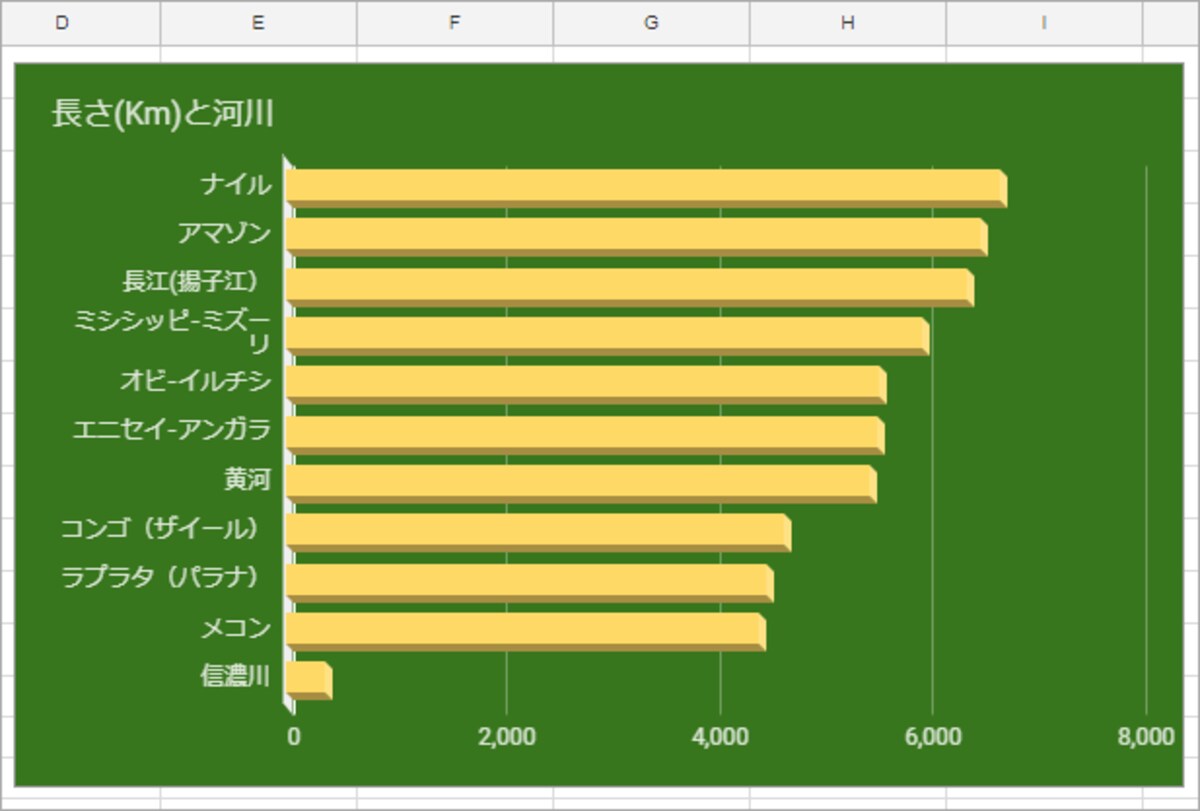Click the コンゴ（ザイール） bar
The height and width of the screenshot is (811, 1200).
click(x=538, y=533)
